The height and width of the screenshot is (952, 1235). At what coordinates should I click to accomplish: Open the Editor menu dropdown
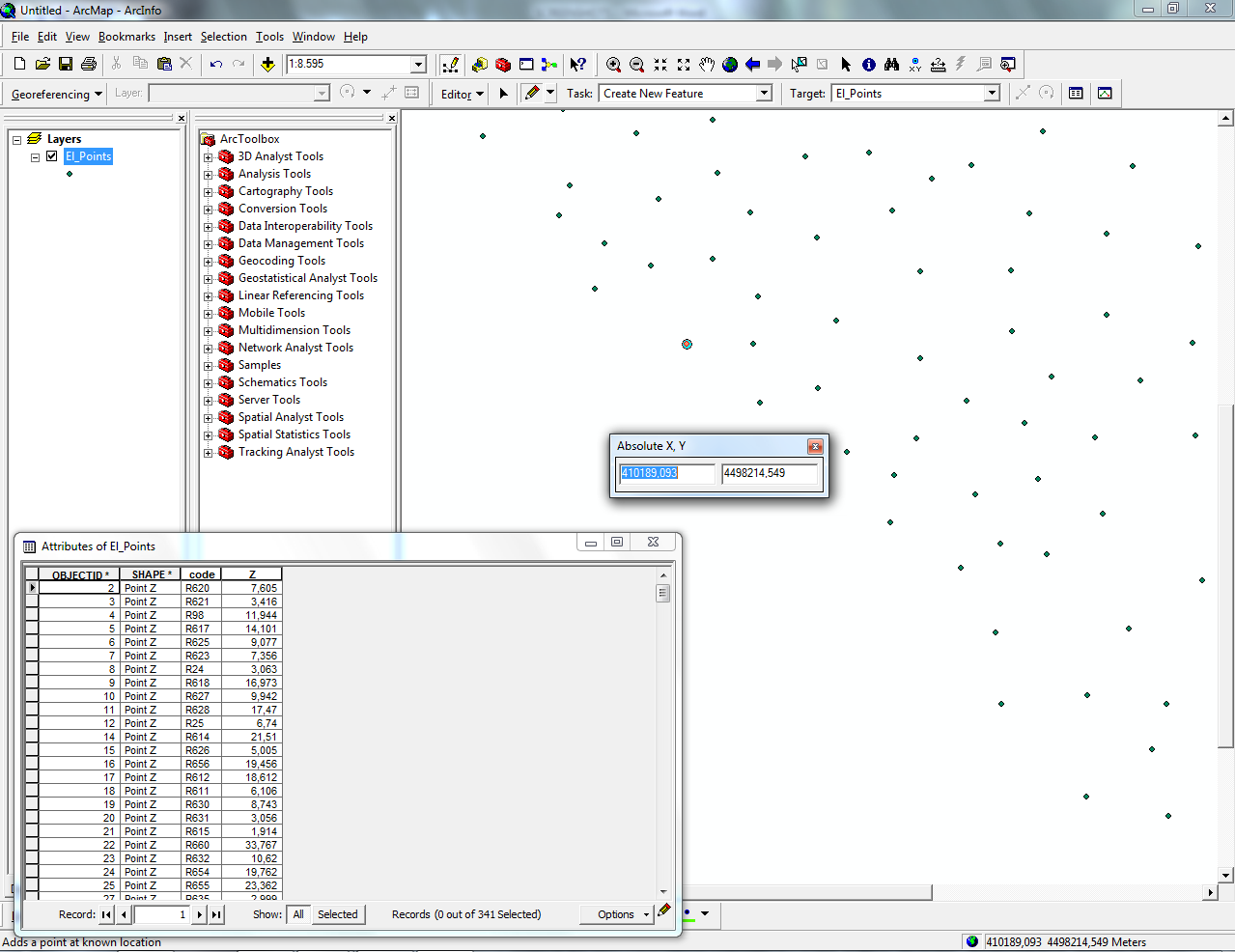pyautogui.click(x=463, y=94)
